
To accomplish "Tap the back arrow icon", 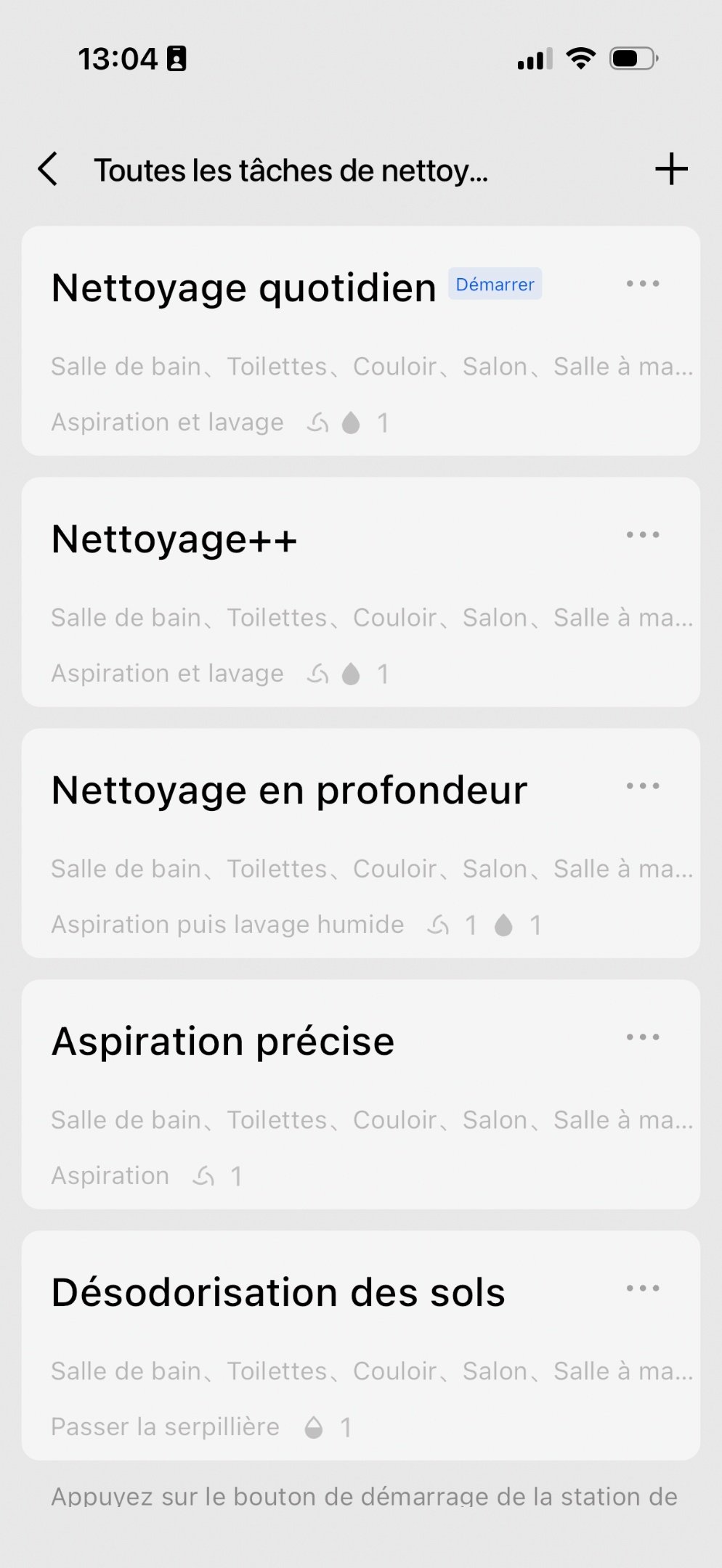I will pos(48,169).
